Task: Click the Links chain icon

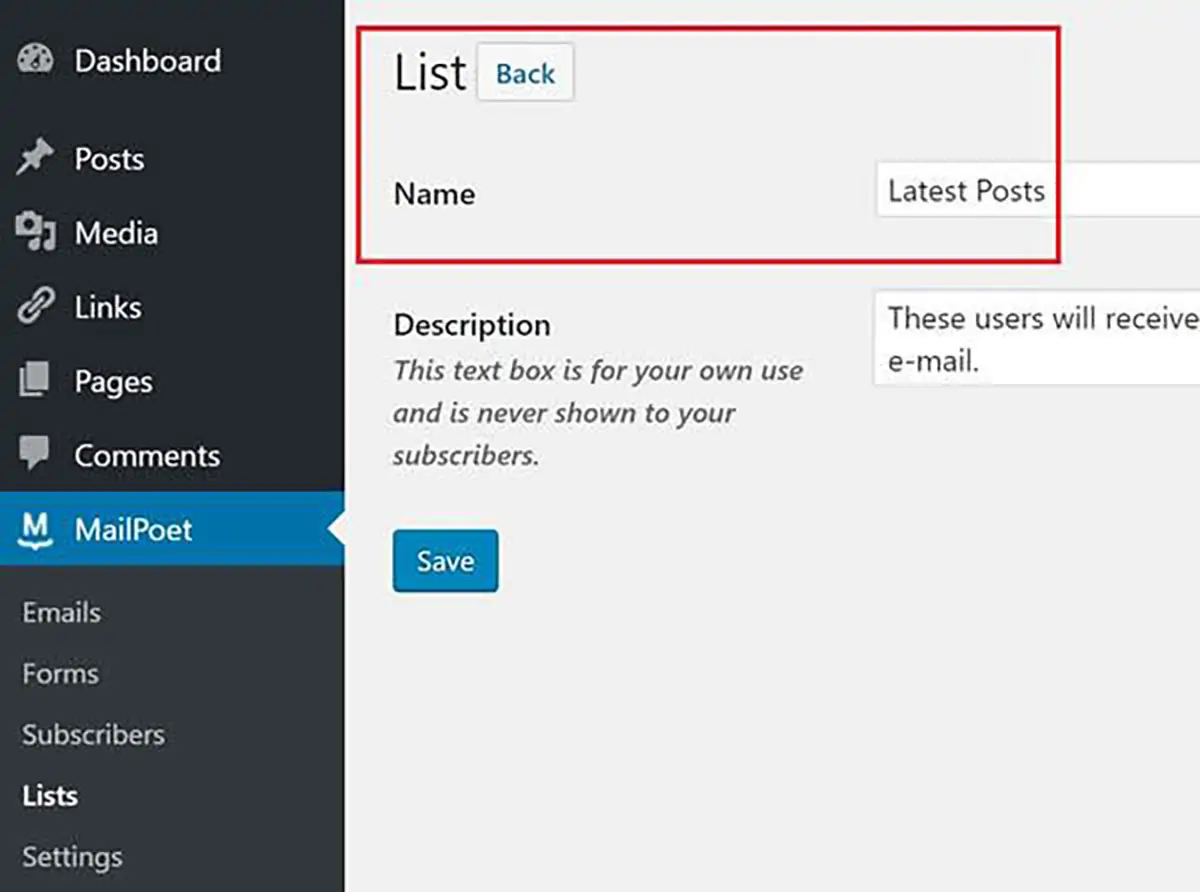Action: [x=35, y=307]
